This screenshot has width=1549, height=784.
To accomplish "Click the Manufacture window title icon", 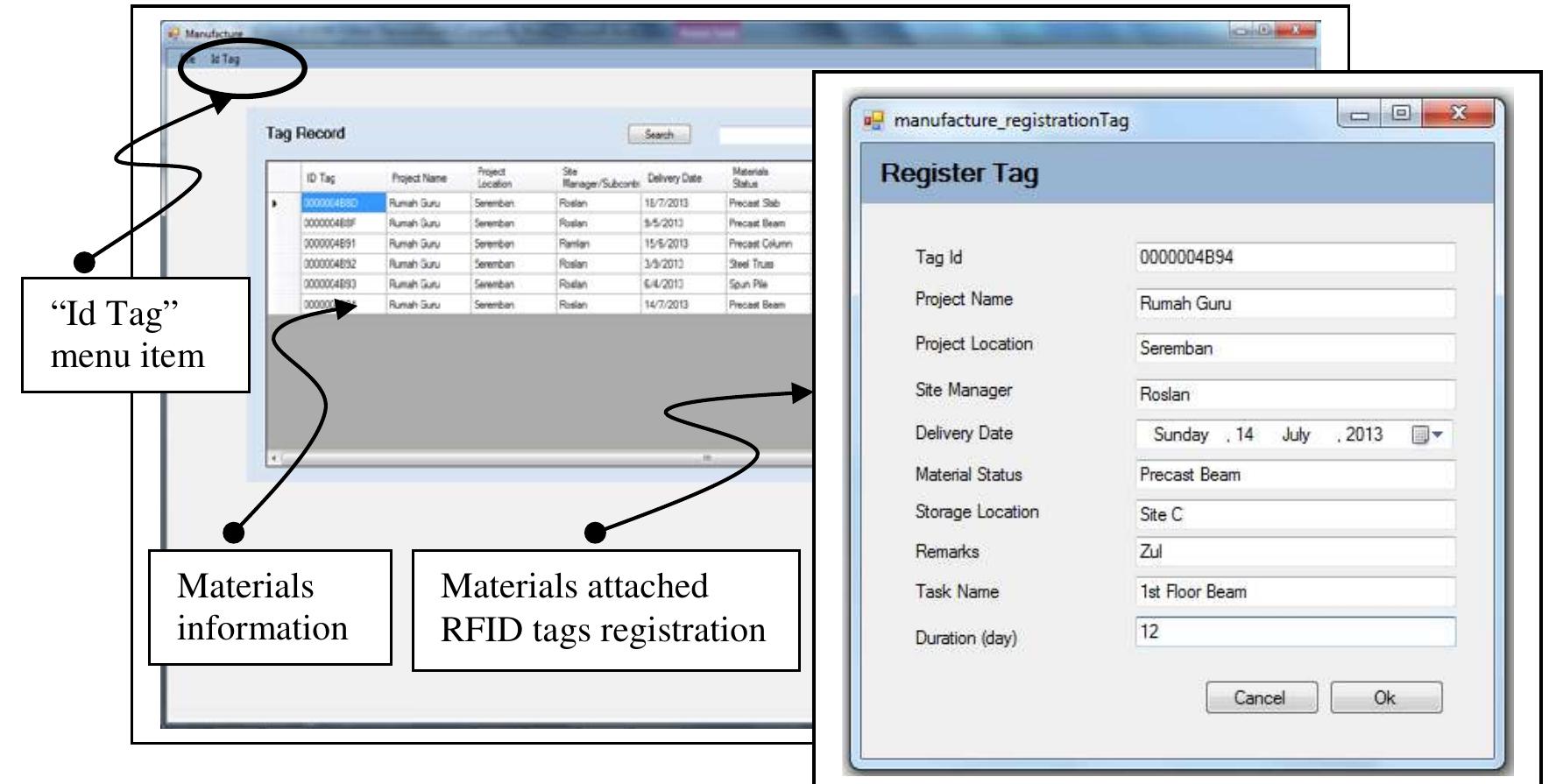I will tap(173, 33).
